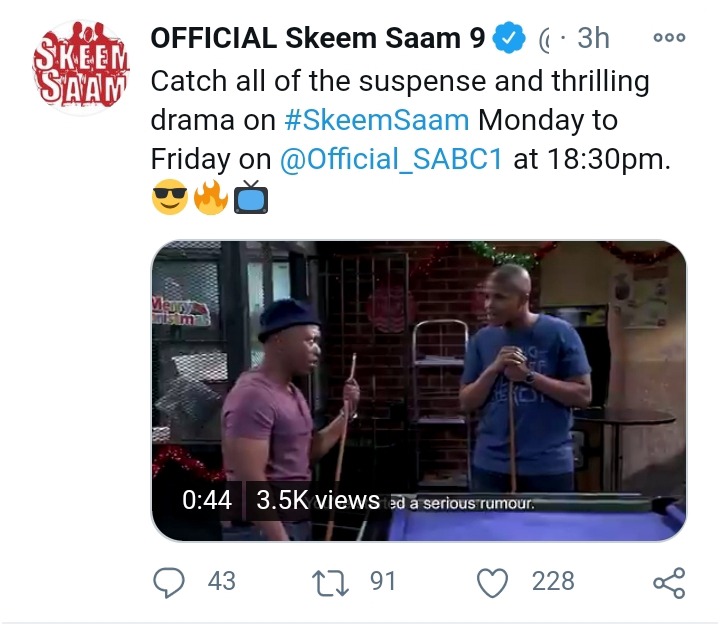View the 228 likes count
The image size is (720, 631).
(x=553, y=581)
